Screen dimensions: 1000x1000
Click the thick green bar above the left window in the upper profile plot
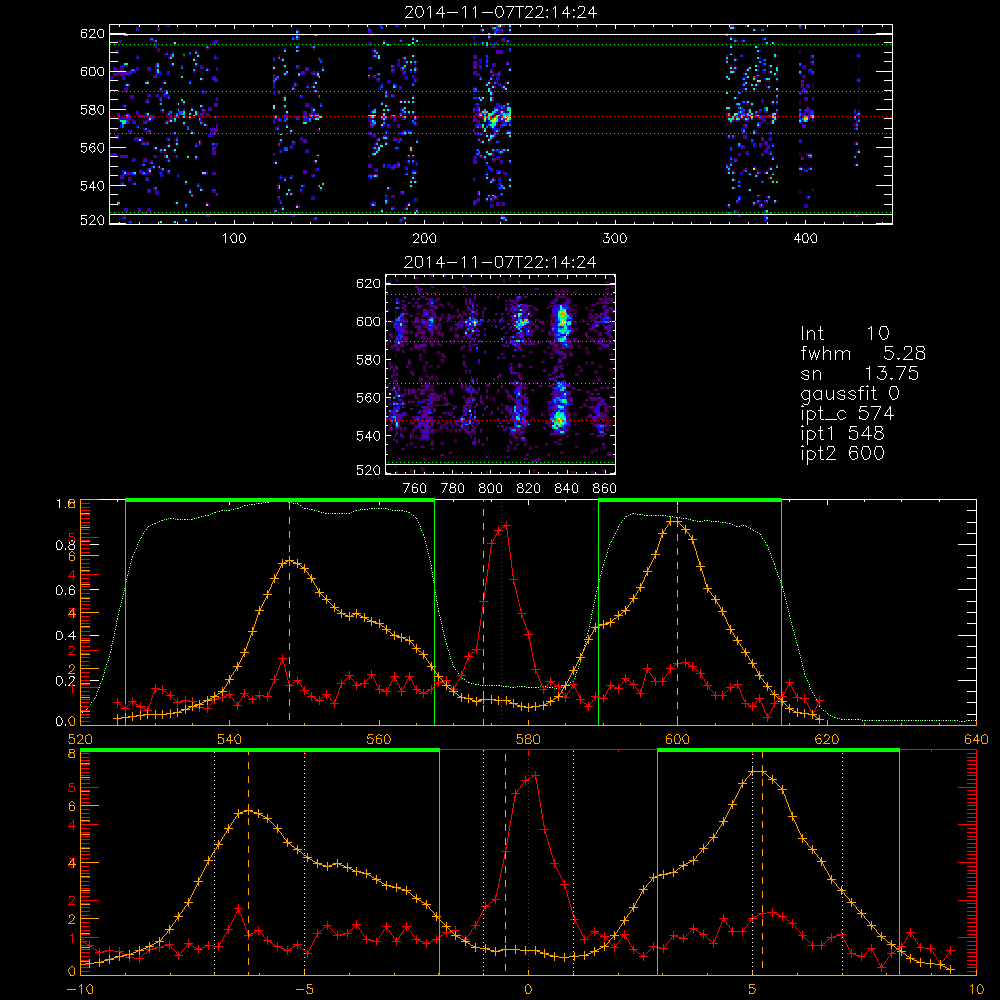tap(280, 500)
